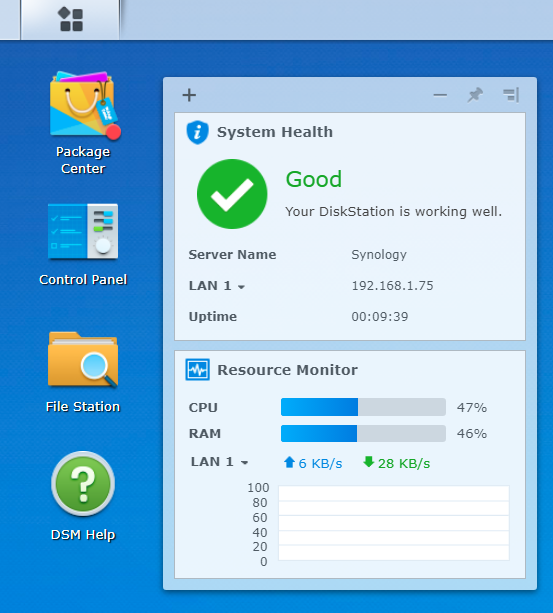The width and height of the screenshot is (553, 613).
Task: Minimize the widget panel
Action: point(440,95)
